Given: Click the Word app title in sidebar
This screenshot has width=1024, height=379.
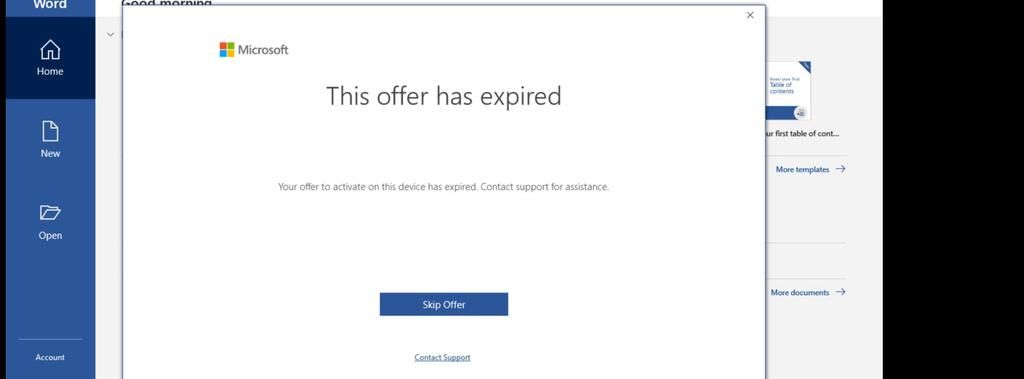Looking at the screenshot, I should [50, 5].
